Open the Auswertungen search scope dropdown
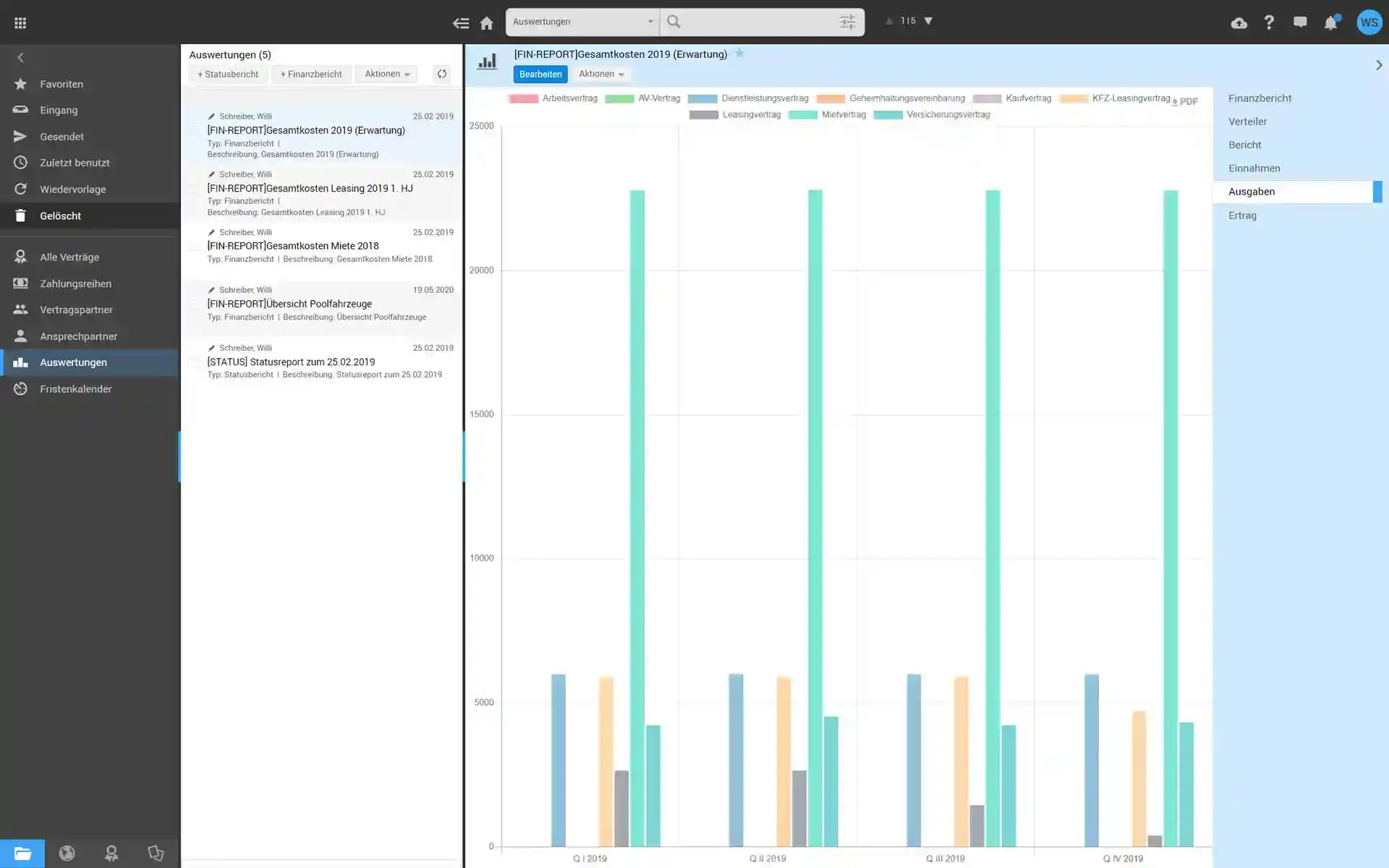Image resolution: width=1389 pixels, height=868 pixels. [582, 22]
